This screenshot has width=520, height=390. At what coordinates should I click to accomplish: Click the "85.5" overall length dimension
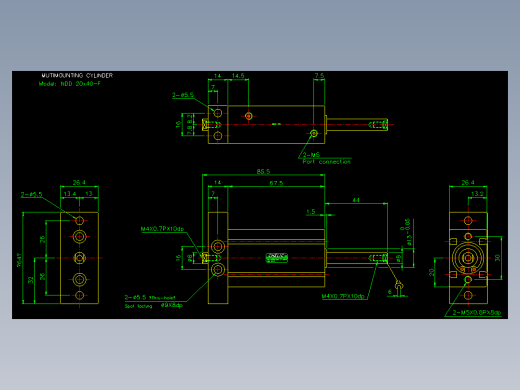point(263,172)
